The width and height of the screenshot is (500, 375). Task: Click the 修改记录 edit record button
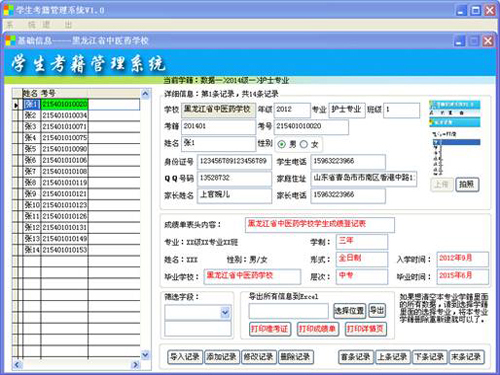[258, 357]
